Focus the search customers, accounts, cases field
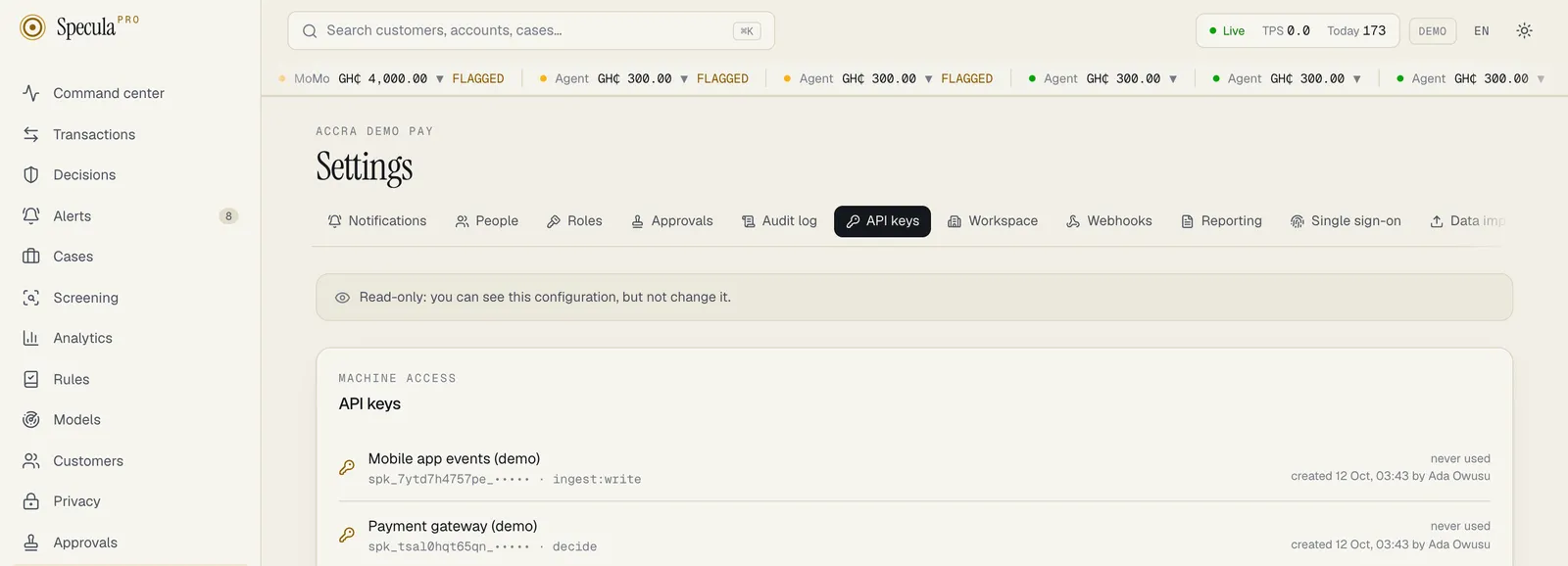Image resolution: width=1568 pixels, height=566 pixels. pos(530,30)
